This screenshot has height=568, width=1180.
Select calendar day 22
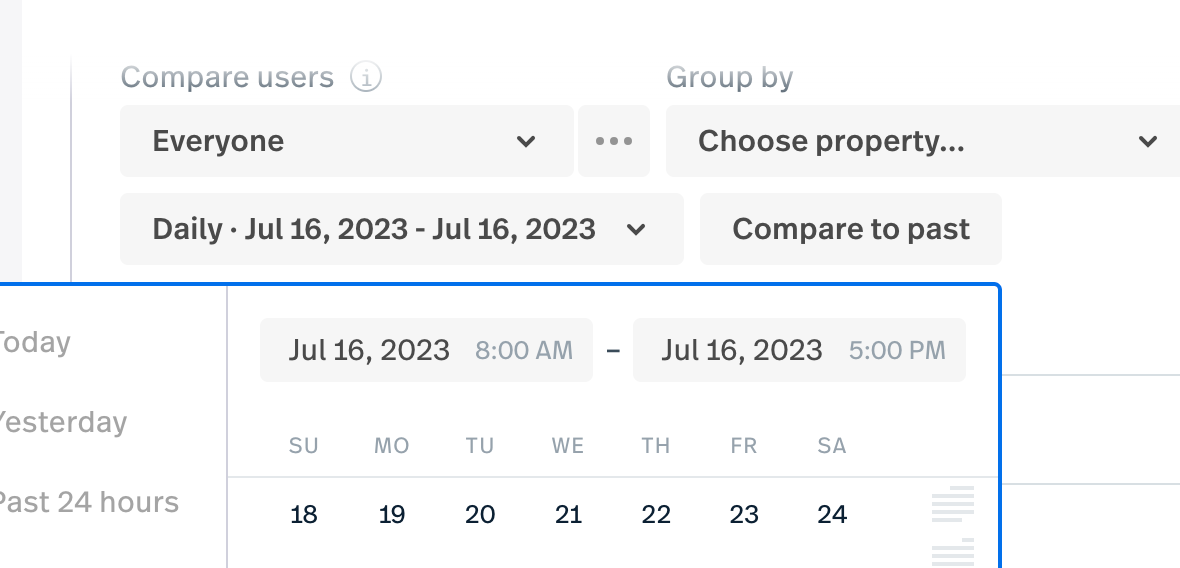pyautogui.click(x=656, y=515)
